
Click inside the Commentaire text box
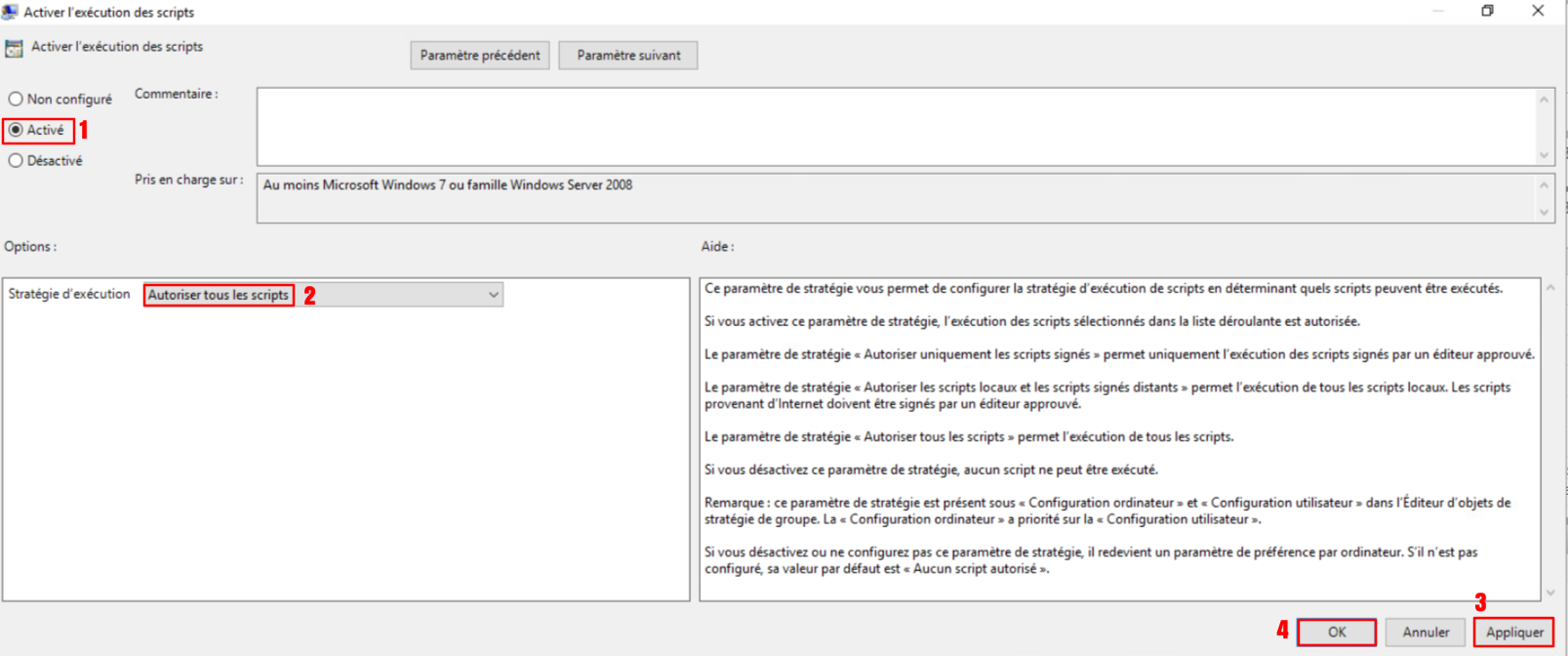[x=896, y=126]
